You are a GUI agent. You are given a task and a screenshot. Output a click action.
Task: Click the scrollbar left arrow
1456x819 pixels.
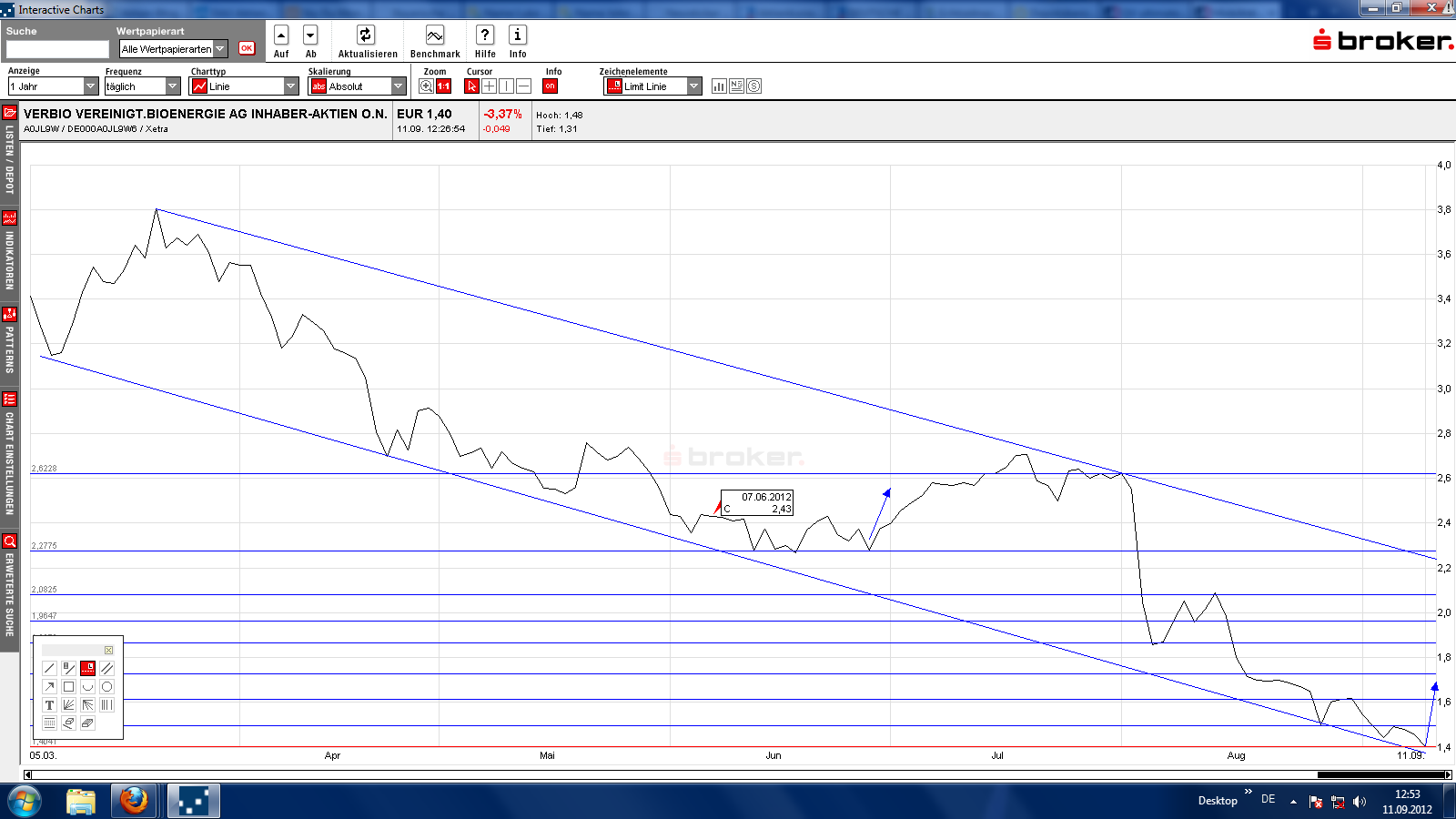coord(28,775)
